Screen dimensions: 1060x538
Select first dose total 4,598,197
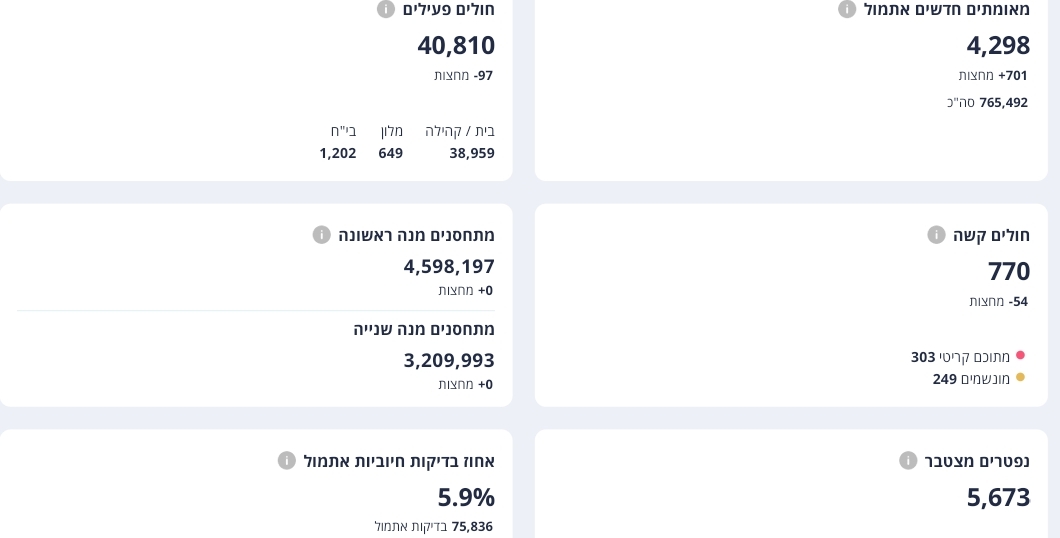tap(449, 266)
